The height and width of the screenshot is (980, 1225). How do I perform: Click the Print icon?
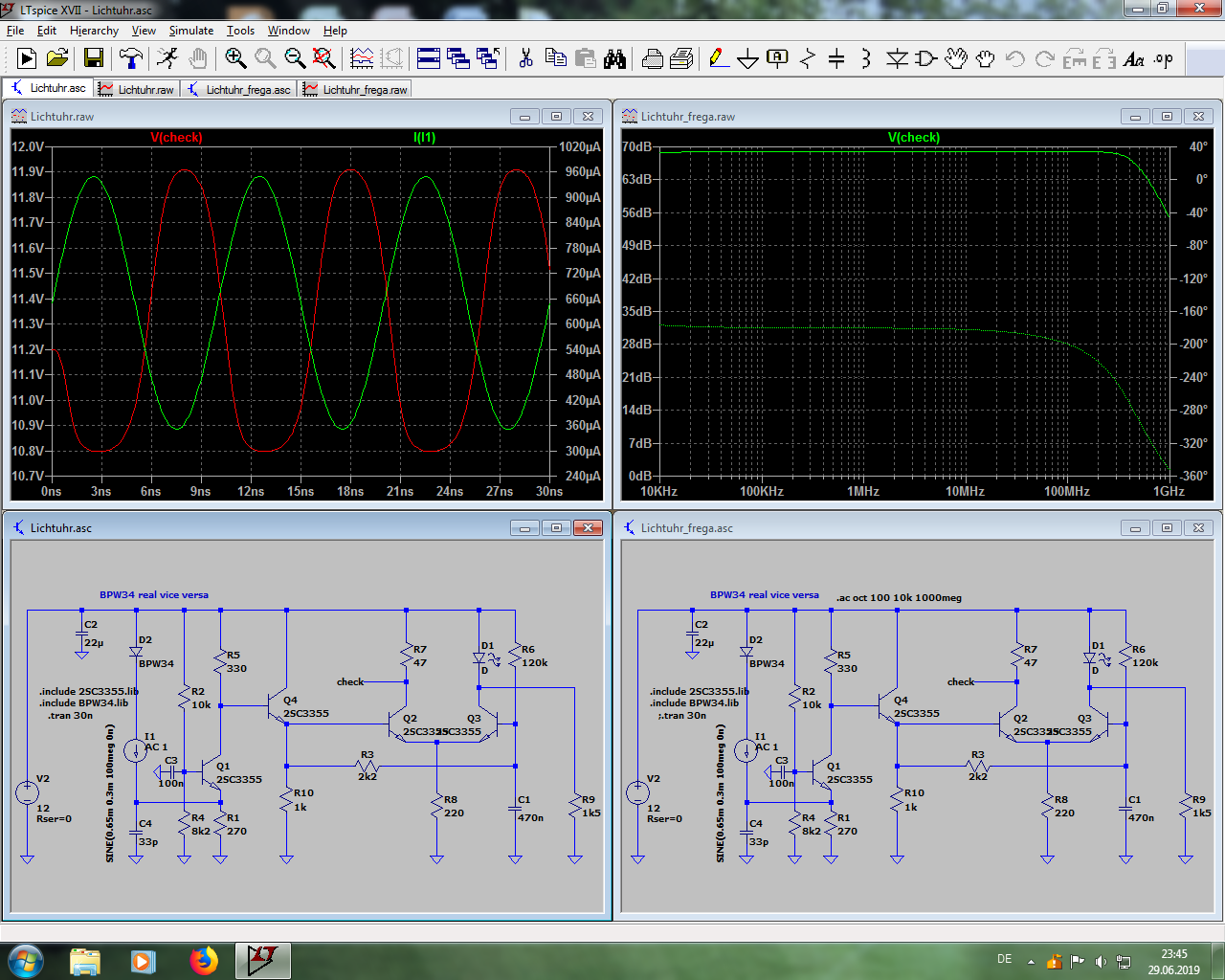tap(653, 59)
